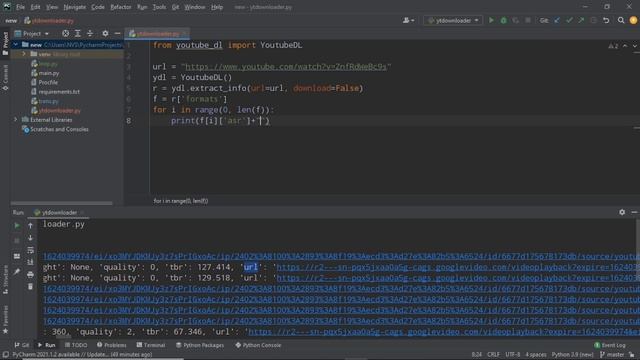This screenshot has height=360, width=640.
Task: Open Run panel settings gear
Action: point(622,212)
